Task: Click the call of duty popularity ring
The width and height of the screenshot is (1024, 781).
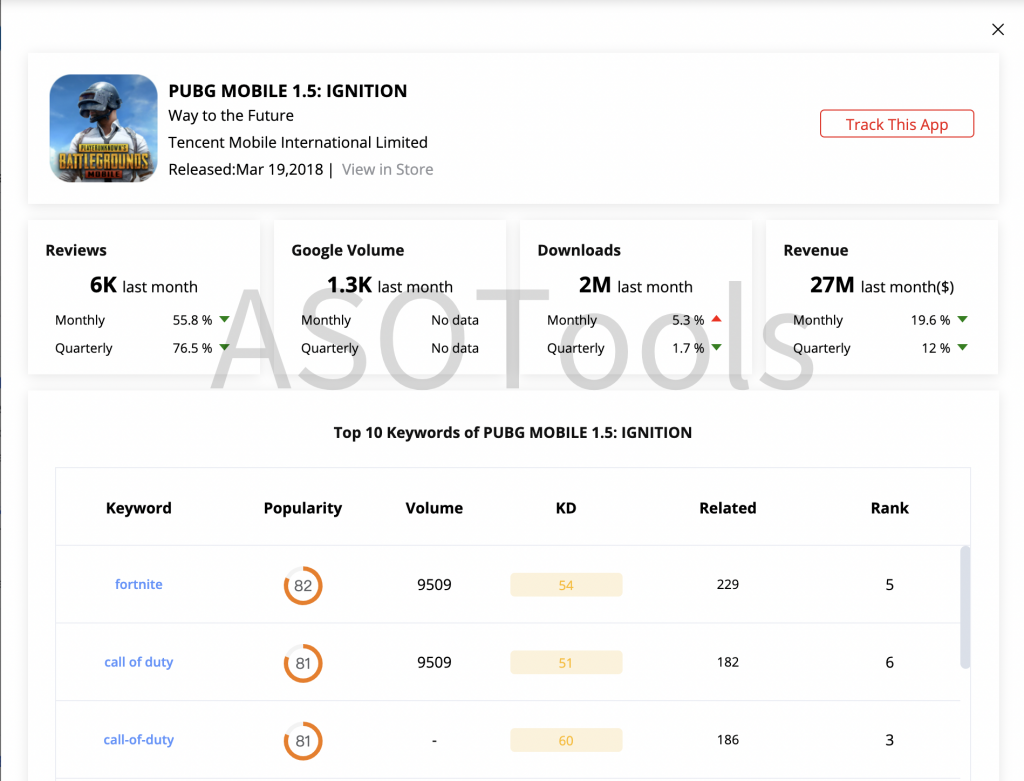Action: coord(303,663)
